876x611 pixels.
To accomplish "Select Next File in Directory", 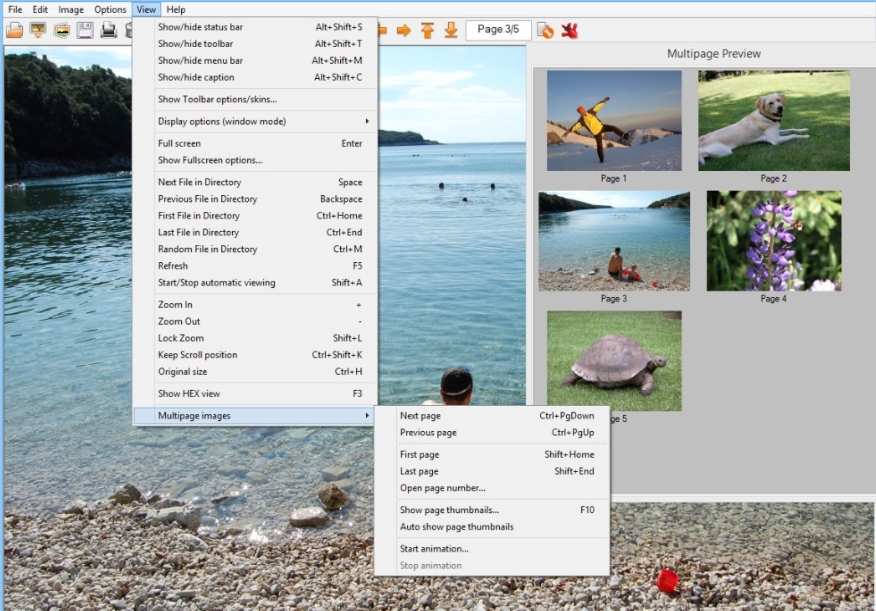I will 255,182.
